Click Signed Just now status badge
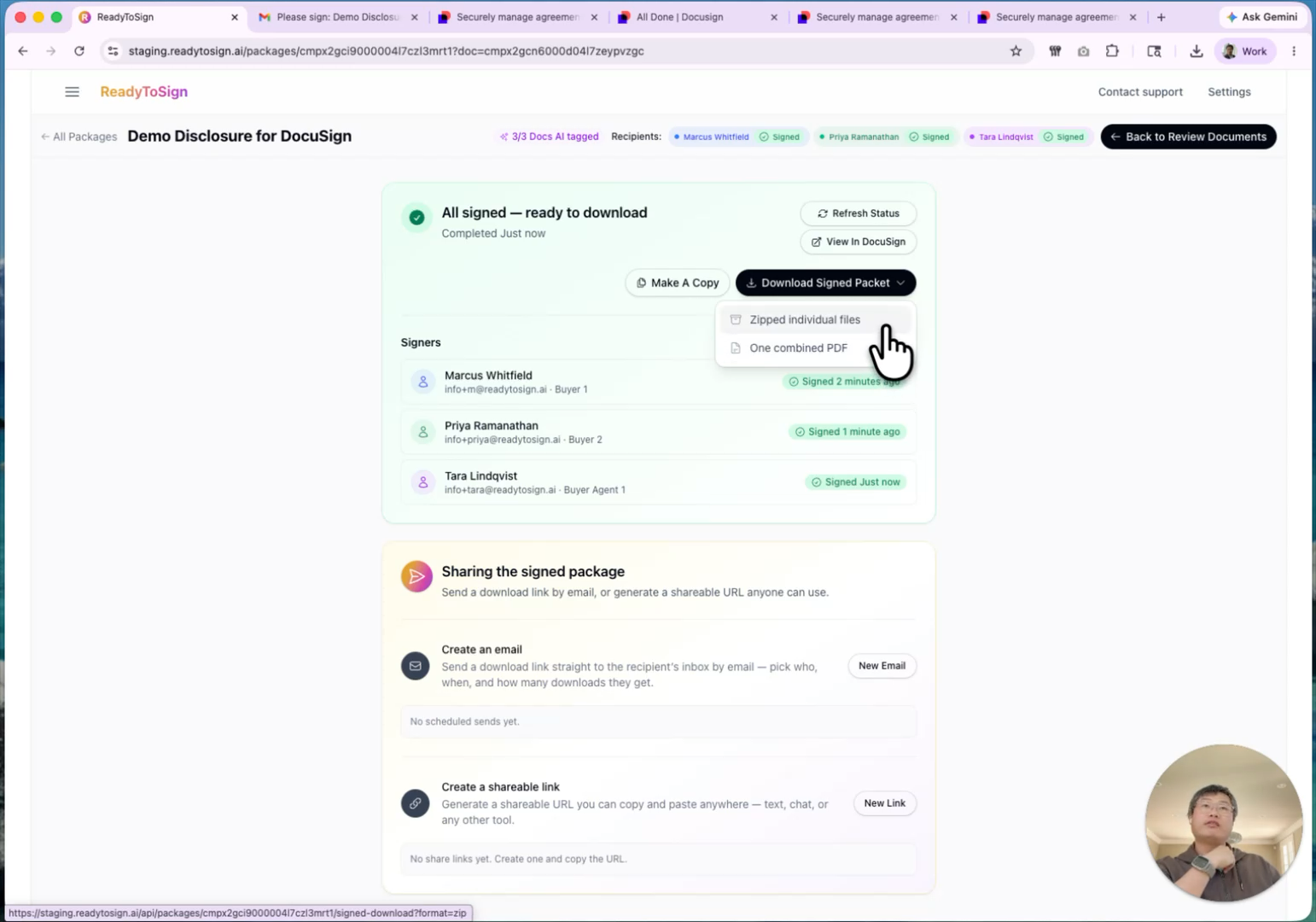 (855, 482)
